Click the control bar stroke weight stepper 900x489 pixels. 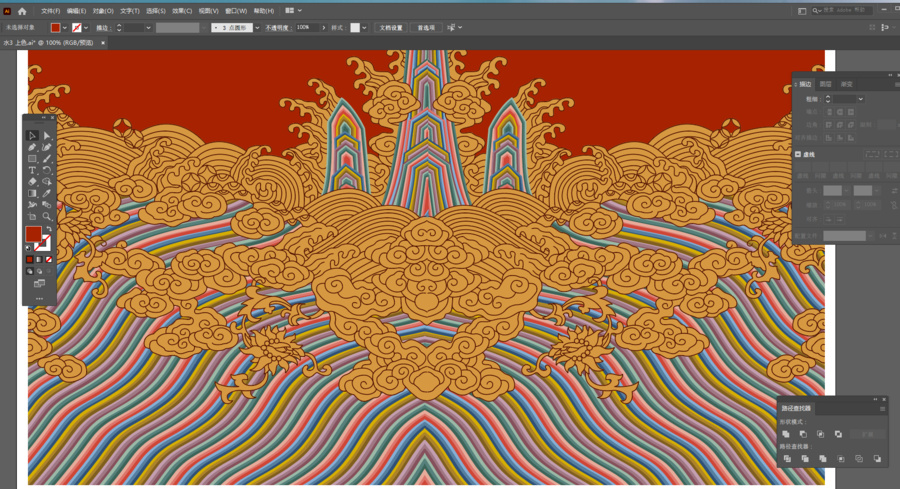[119, 28]
